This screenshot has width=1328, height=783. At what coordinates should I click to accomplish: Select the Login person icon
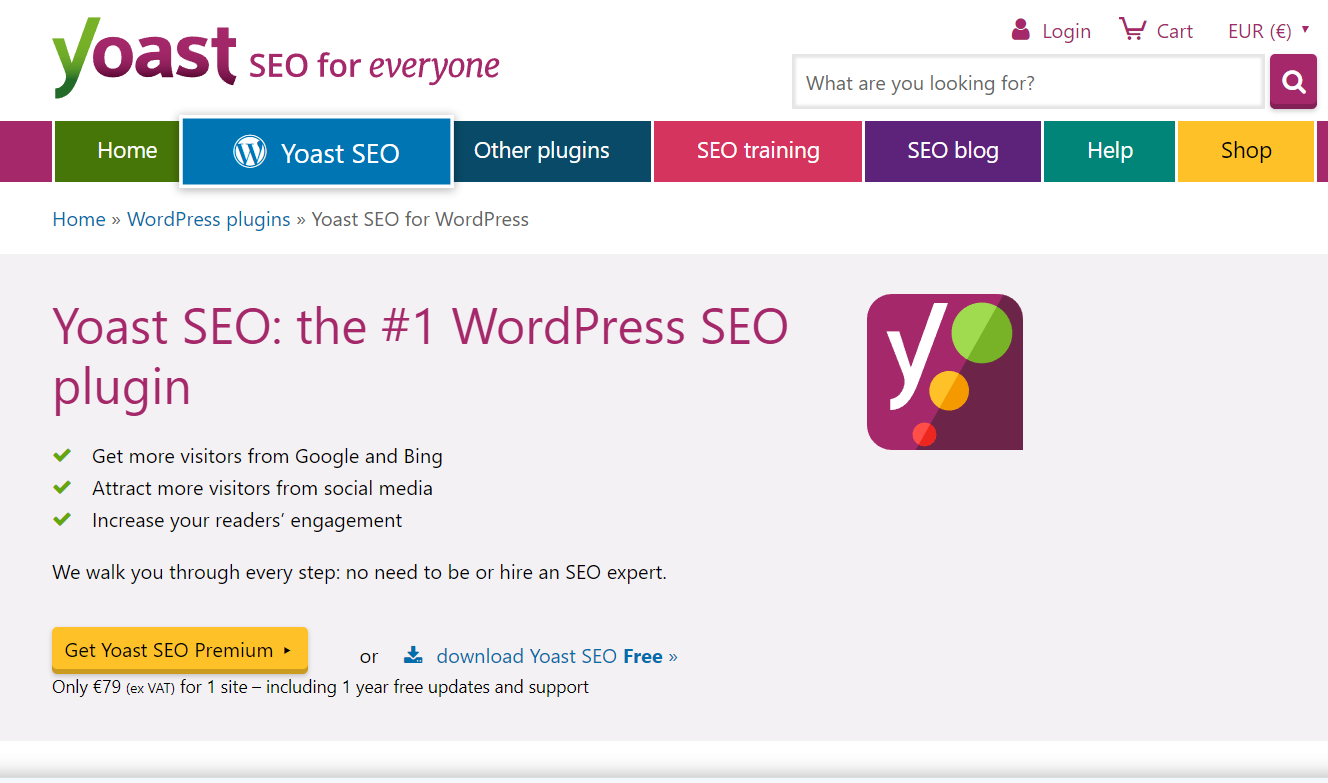(x=1020, y=29)
